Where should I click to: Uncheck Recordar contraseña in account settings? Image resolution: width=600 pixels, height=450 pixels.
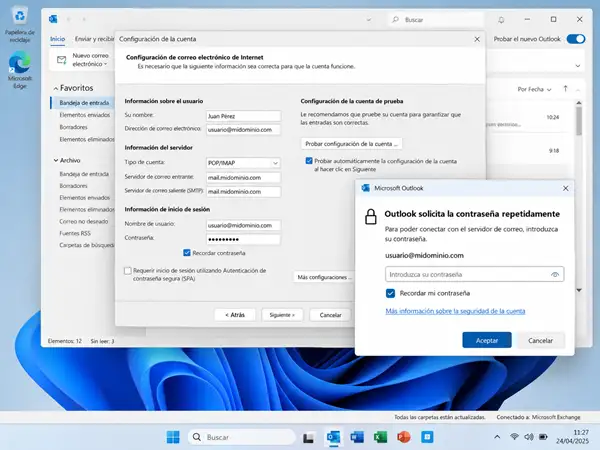(x=187, y=253)
